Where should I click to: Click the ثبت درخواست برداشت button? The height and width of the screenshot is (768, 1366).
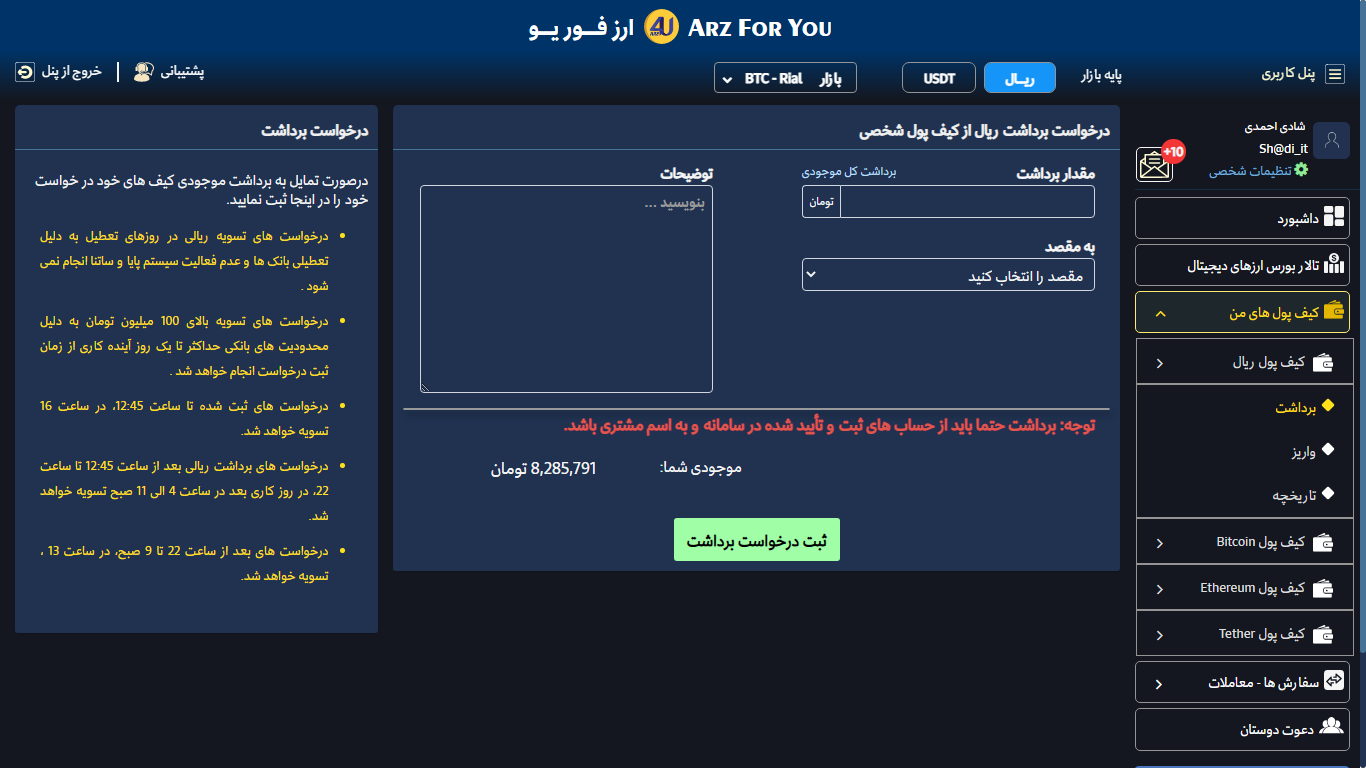coord(757,540)
